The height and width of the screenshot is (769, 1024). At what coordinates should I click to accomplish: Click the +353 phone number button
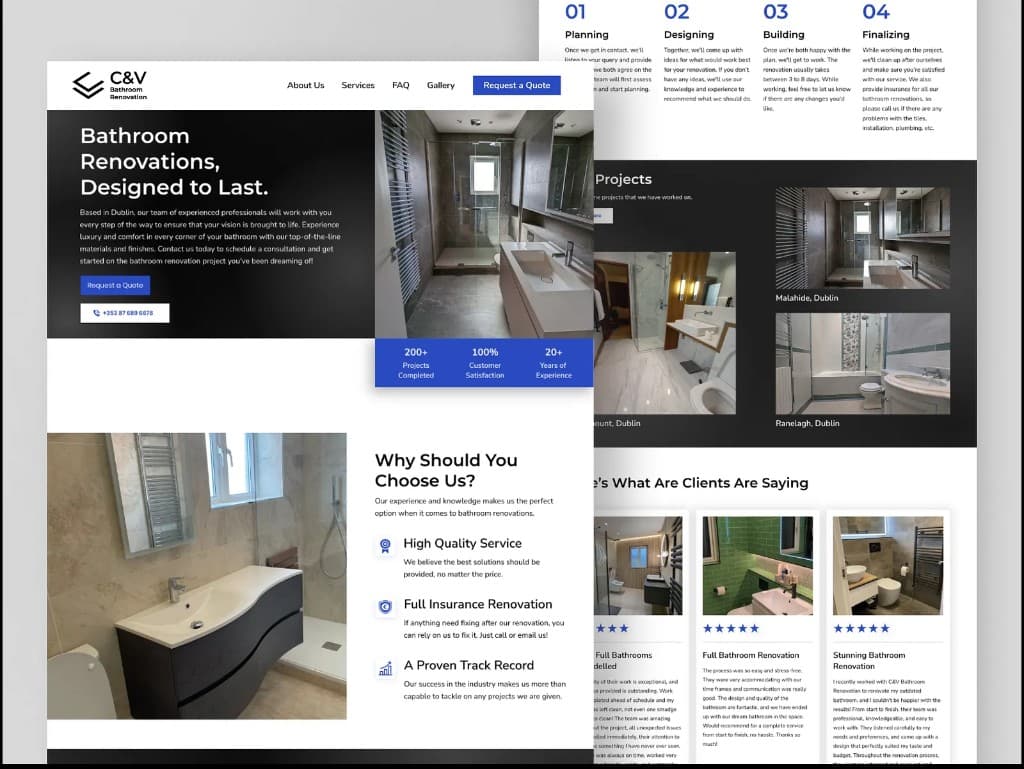pos(124,313)
